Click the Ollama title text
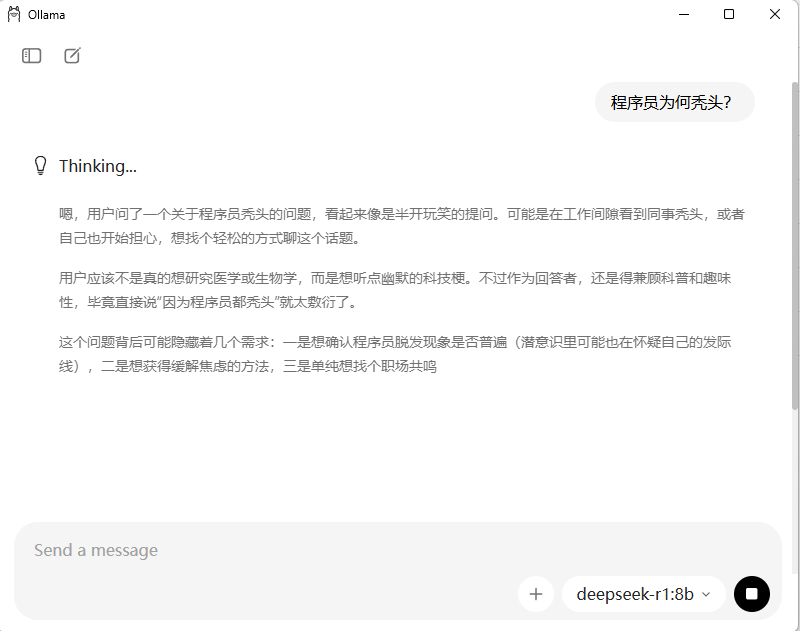 point(46,15)
